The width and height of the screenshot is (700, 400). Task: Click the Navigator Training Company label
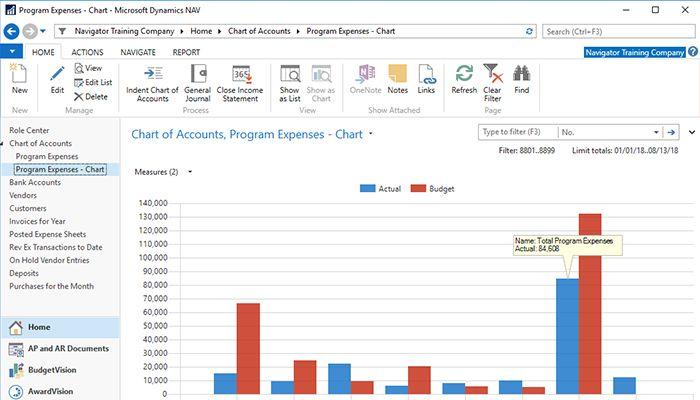pos(634,52)
